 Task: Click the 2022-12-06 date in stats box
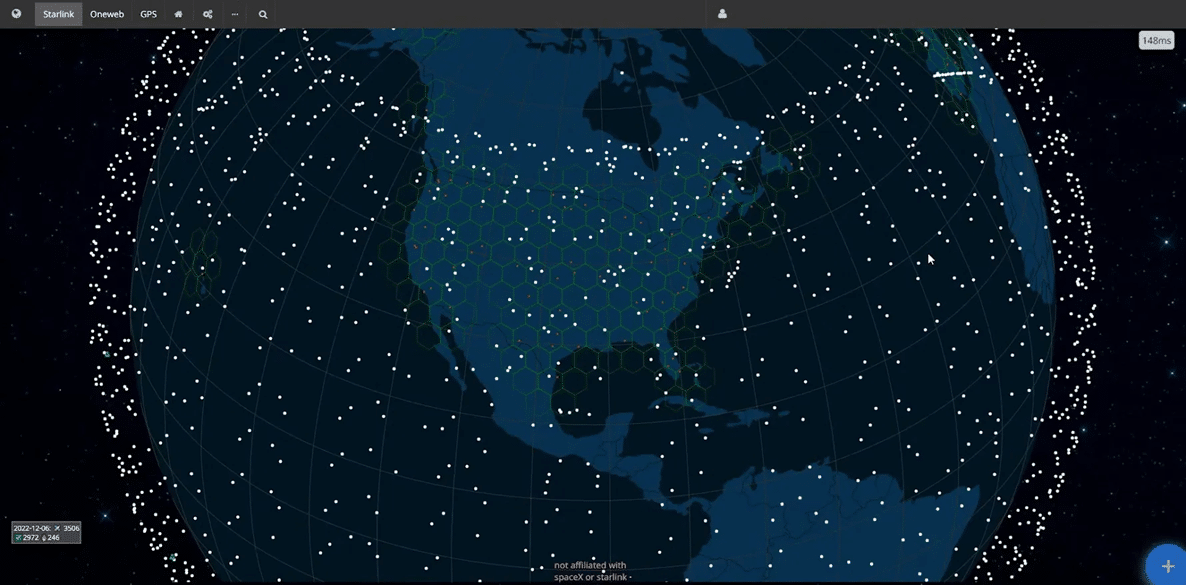point(32,528)
